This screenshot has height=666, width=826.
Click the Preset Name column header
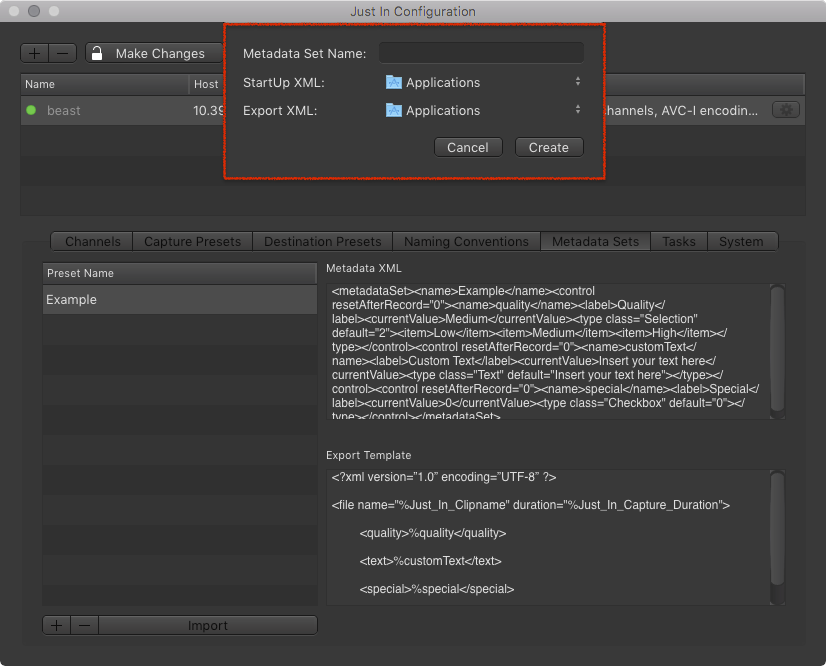[x=180, y=273]
